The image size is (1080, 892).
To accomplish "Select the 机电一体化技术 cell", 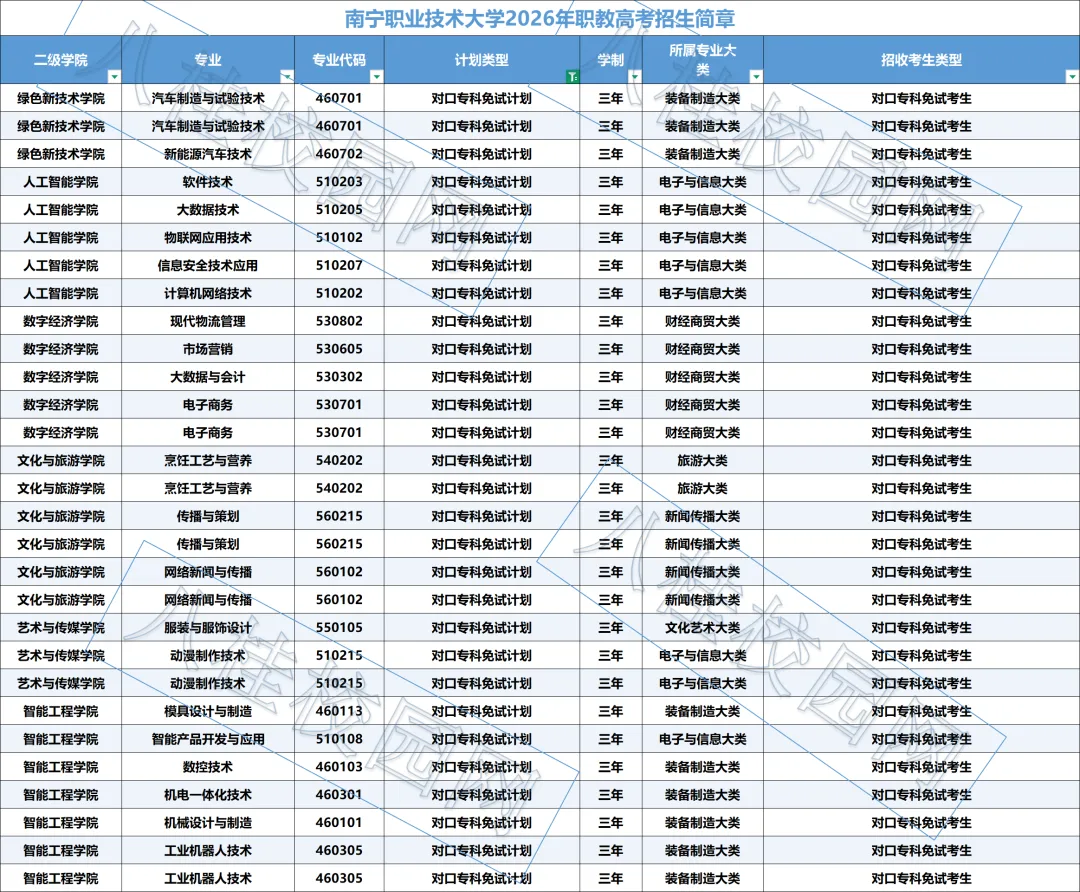I will [x=208, y=795].
